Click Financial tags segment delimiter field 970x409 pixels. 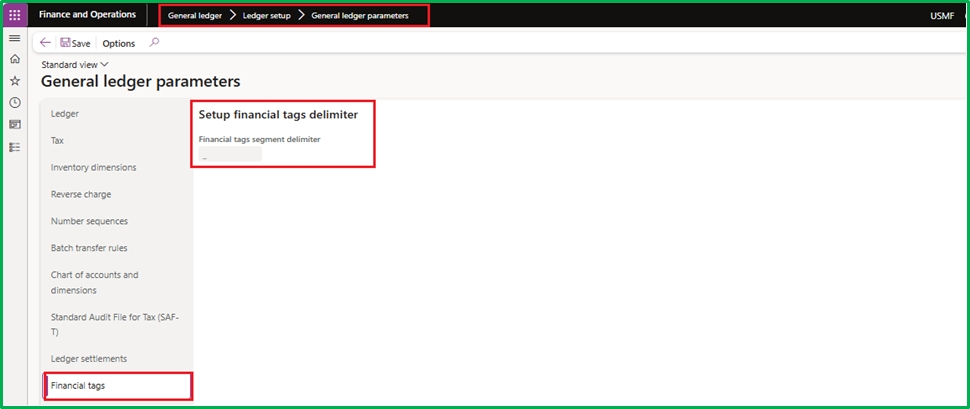point(230,155)
